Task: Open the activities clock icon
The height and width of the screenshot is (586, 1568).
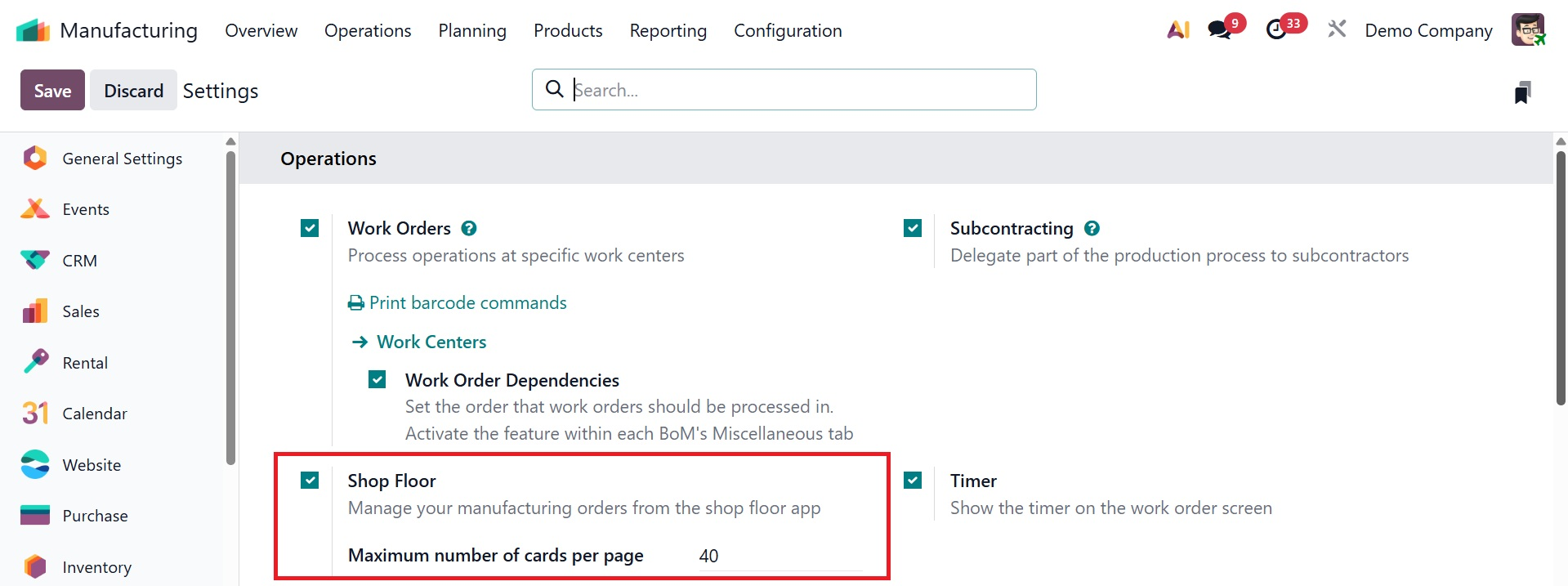Action: click(x=1276, y=30)
